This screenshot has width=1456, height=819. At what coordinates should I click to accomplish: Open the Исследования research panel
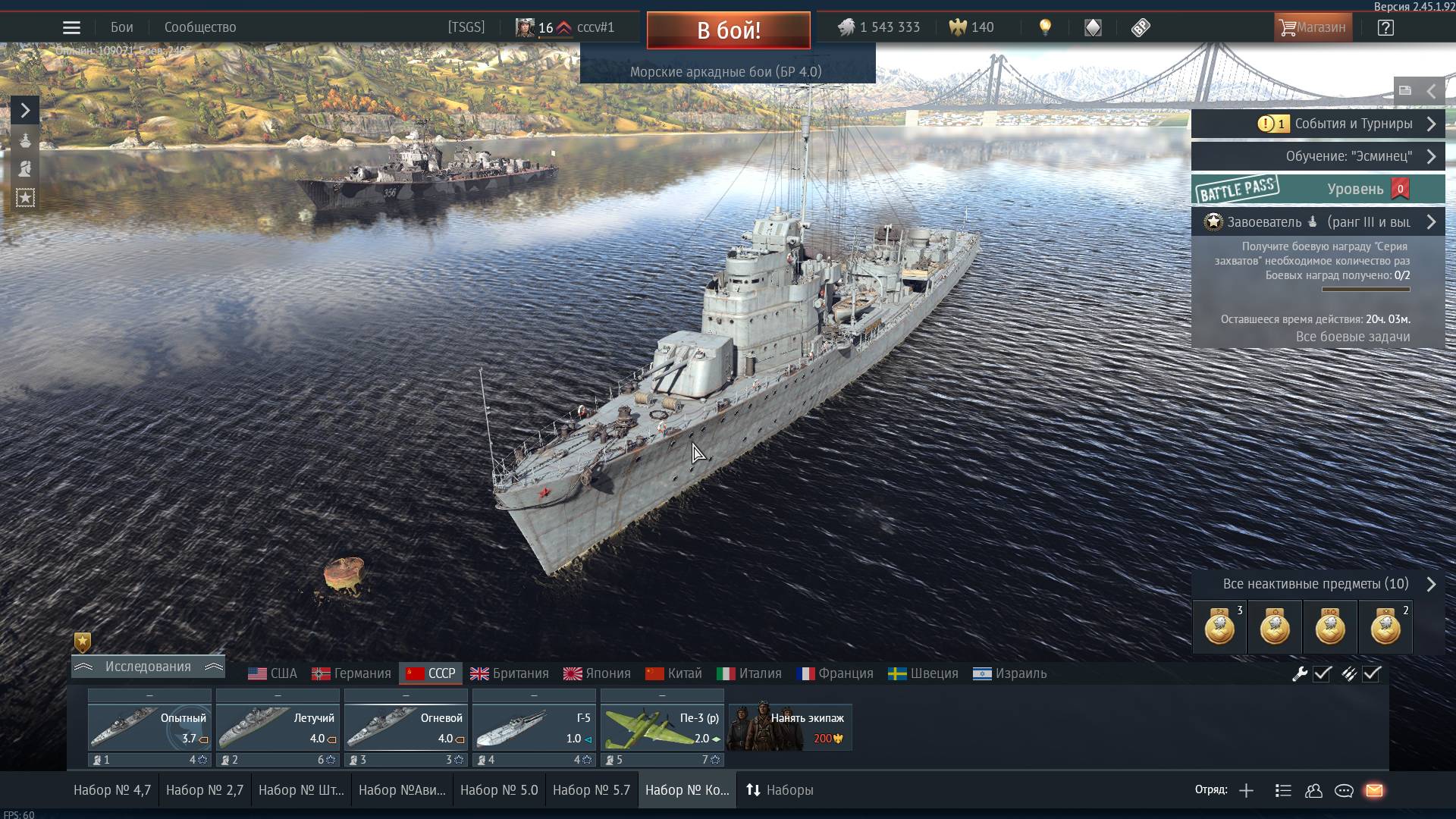pyautogui.click(x=148, y=667)
